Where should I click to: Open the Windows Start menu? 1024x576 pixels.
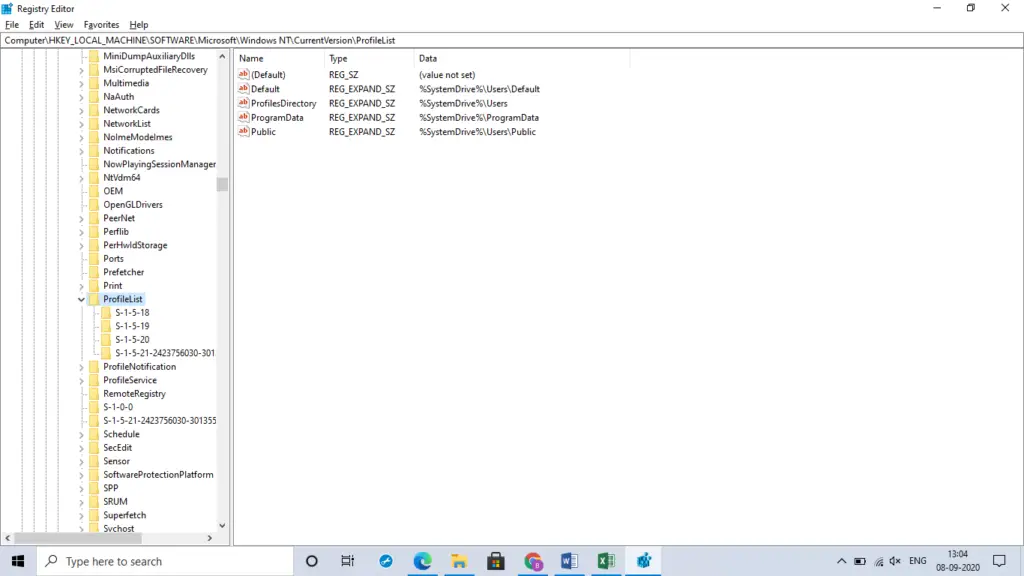click(18, 562)
